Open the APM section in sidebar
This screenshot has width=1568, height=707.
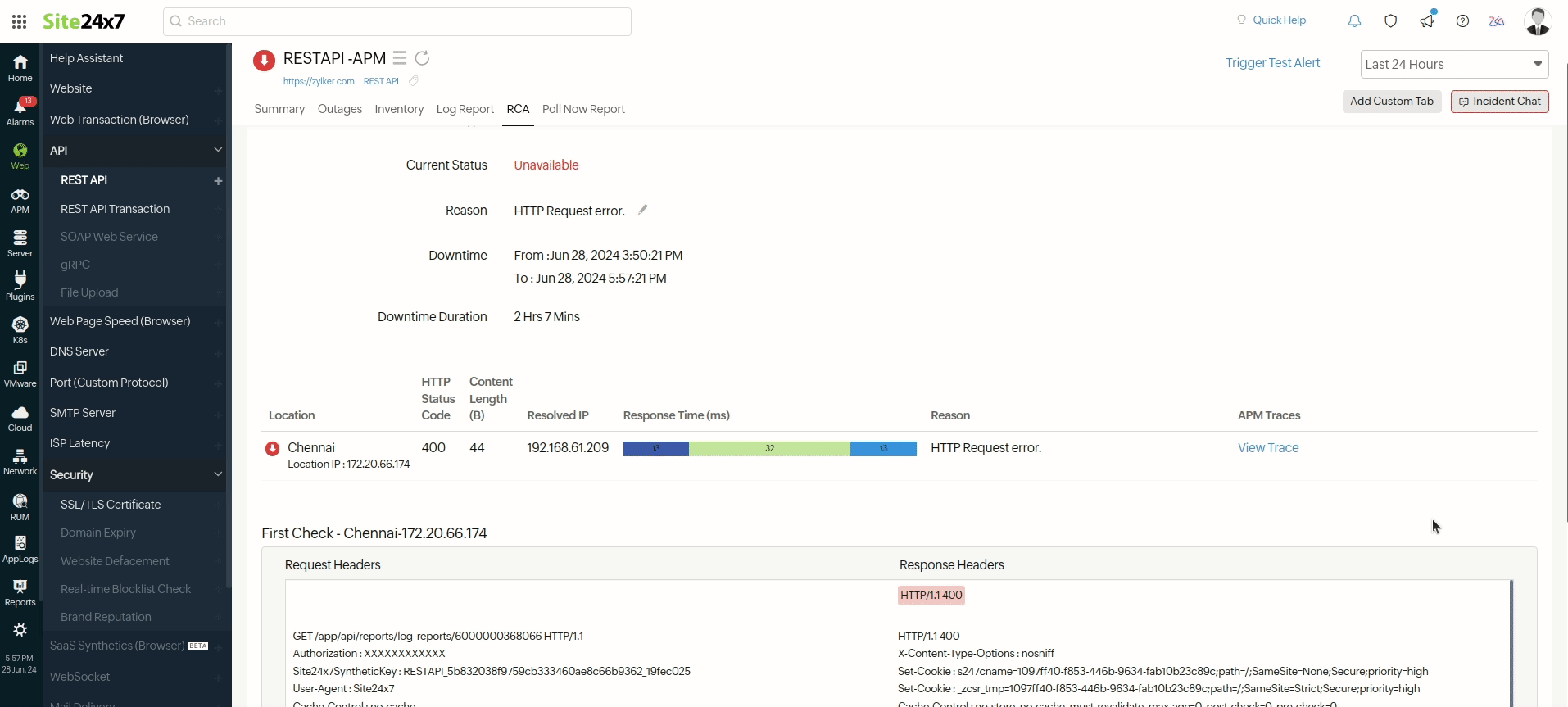point(20,201)
